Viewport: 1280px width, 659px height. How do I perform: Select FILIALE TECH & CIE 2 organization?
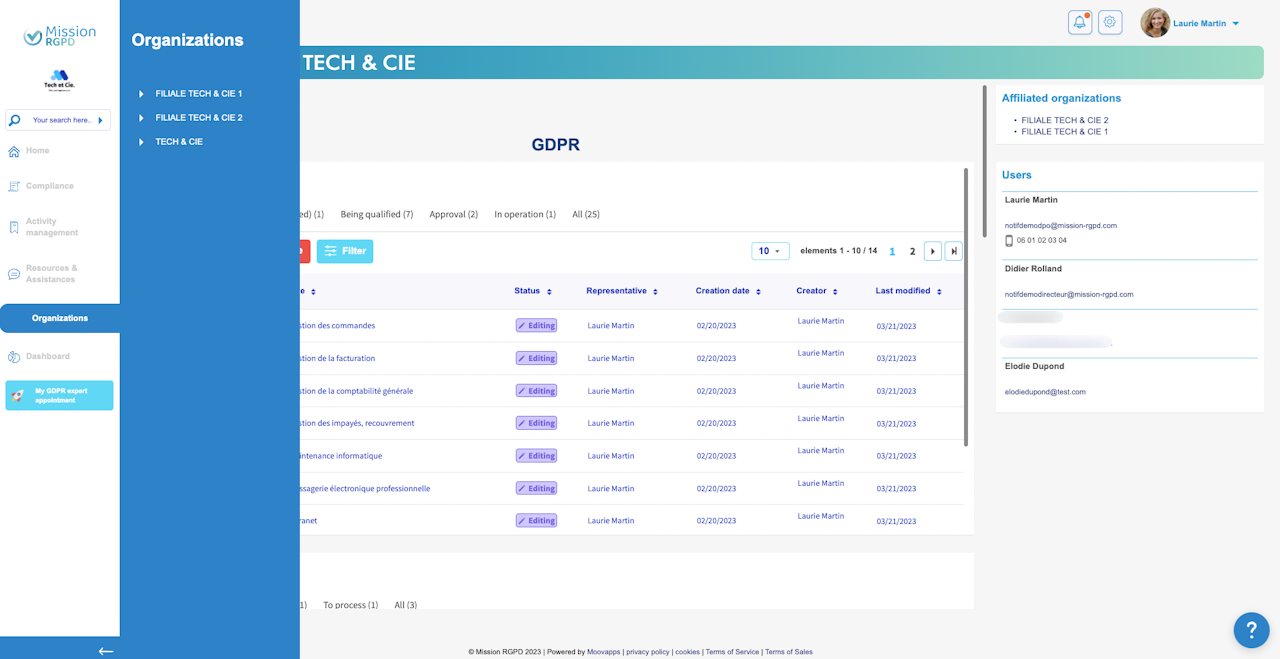coord(199,118)
